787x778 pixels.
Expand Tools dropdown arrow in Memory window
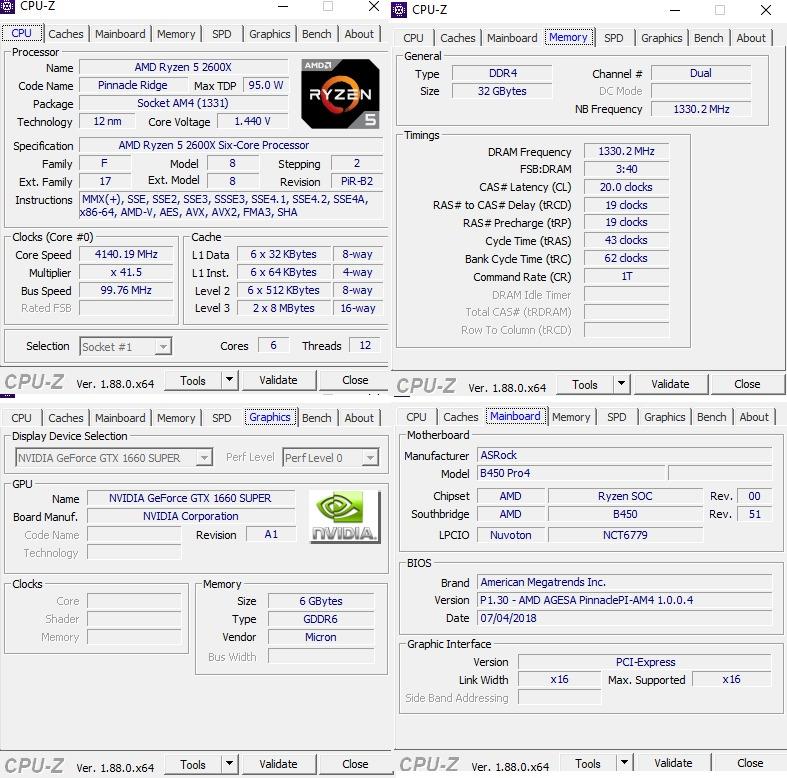coord(621,384)
